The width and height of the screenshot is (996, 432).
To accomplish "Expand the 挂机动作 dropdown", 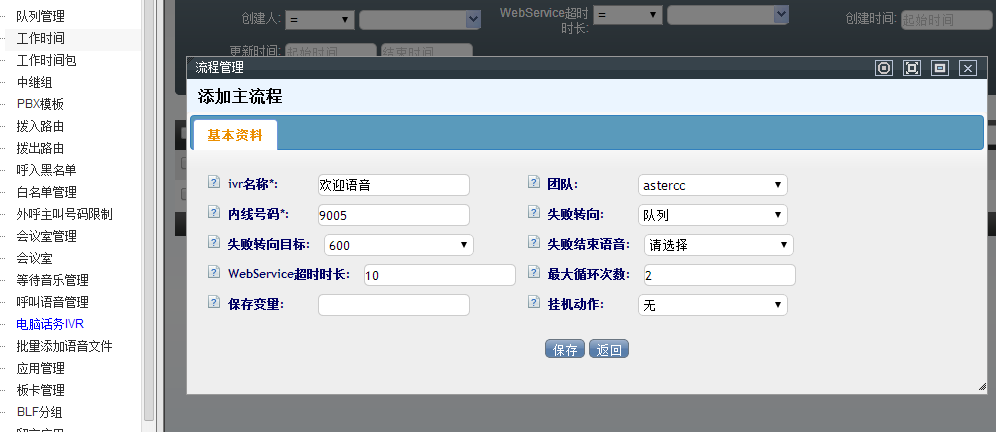I will (712, 305).
